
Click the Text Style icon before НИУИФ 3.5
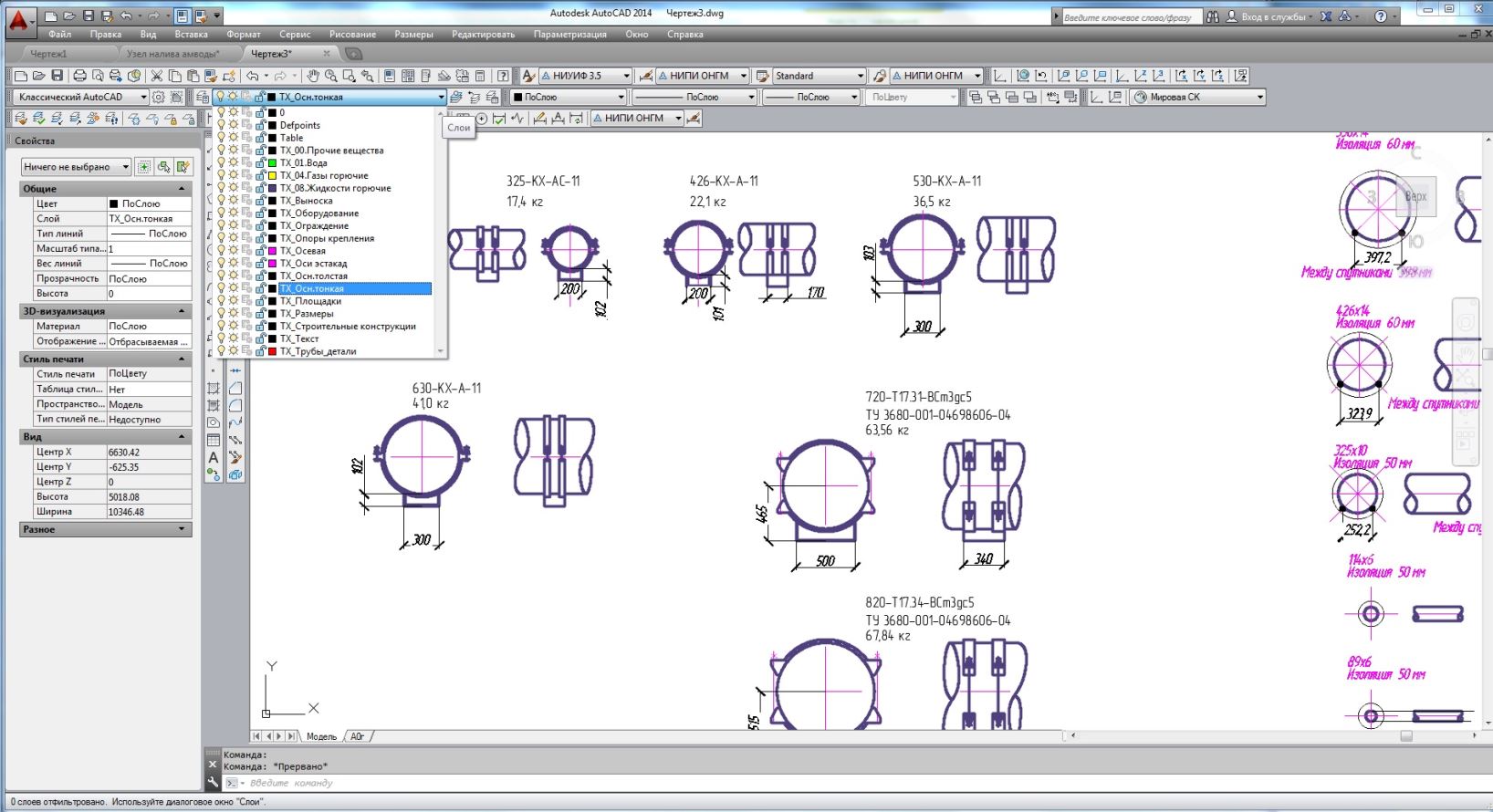pos(528,76)
